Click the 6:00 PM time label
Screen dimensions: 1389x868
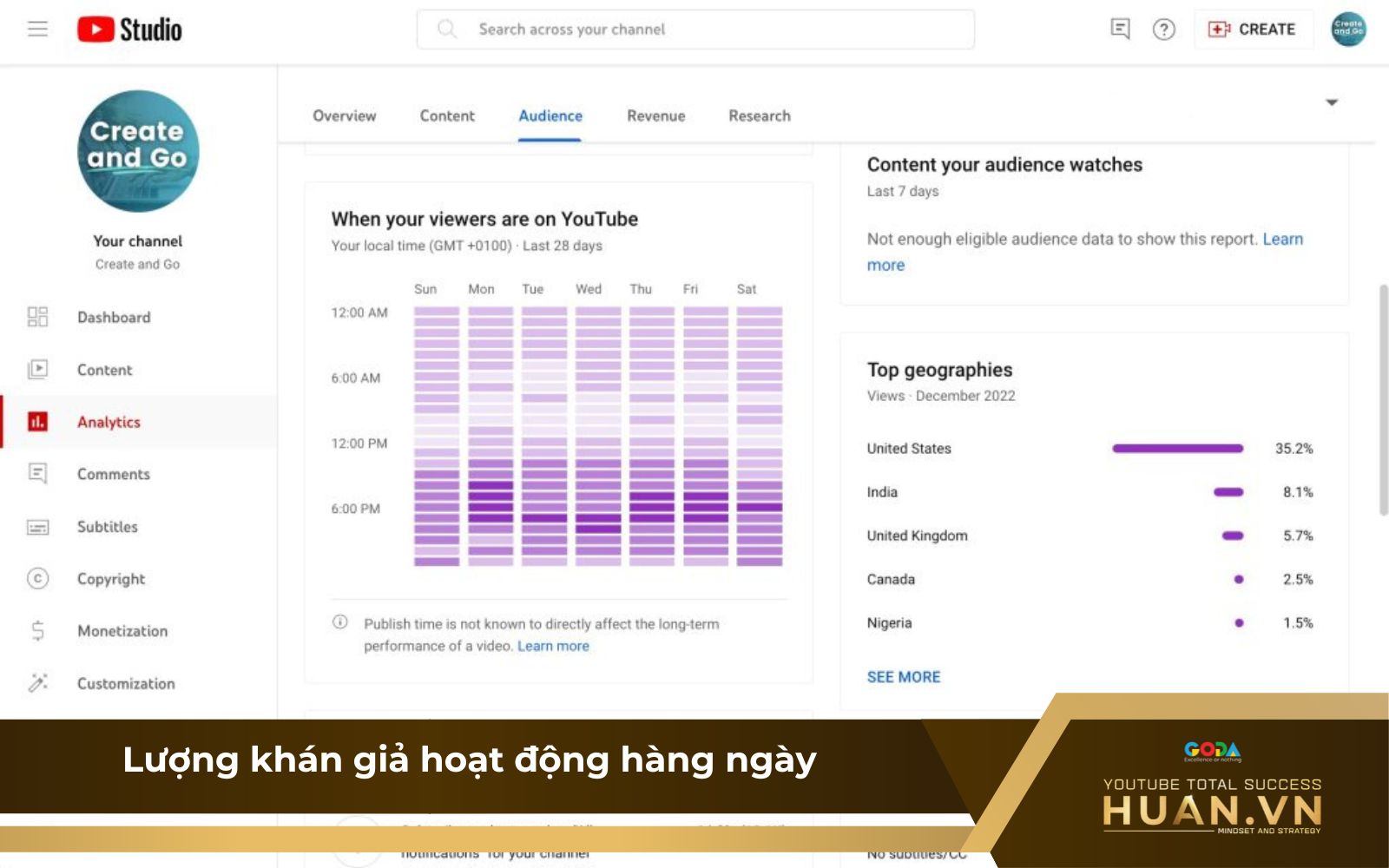click(356, 509)
